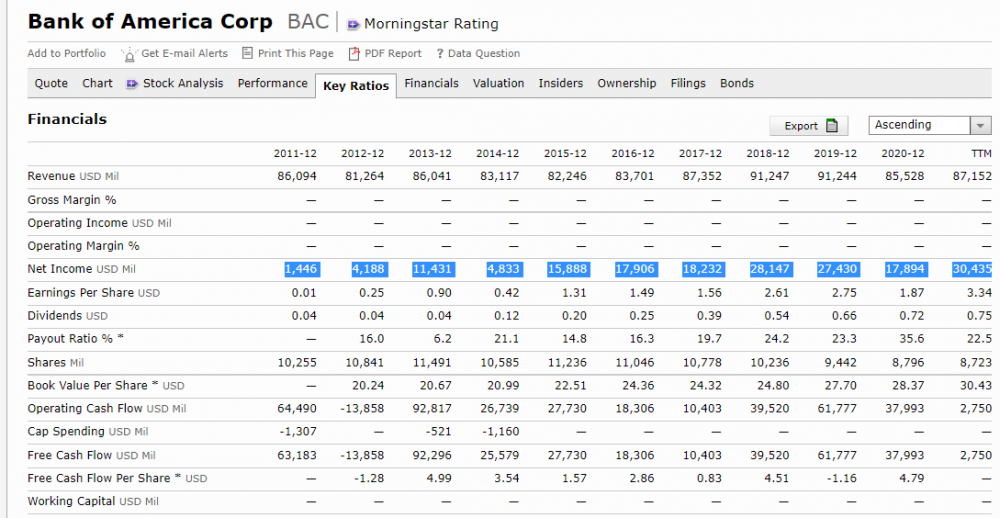Viewport: 1000px width, 518px height.
Task: Click Add to Portfolio link
Action: 66,54
